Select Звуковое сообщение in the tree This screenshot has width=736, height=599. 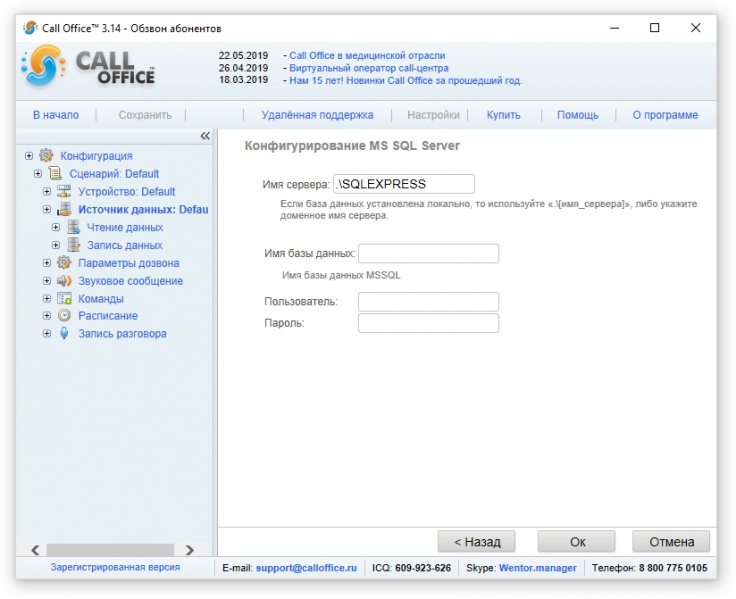click(130, 281)
